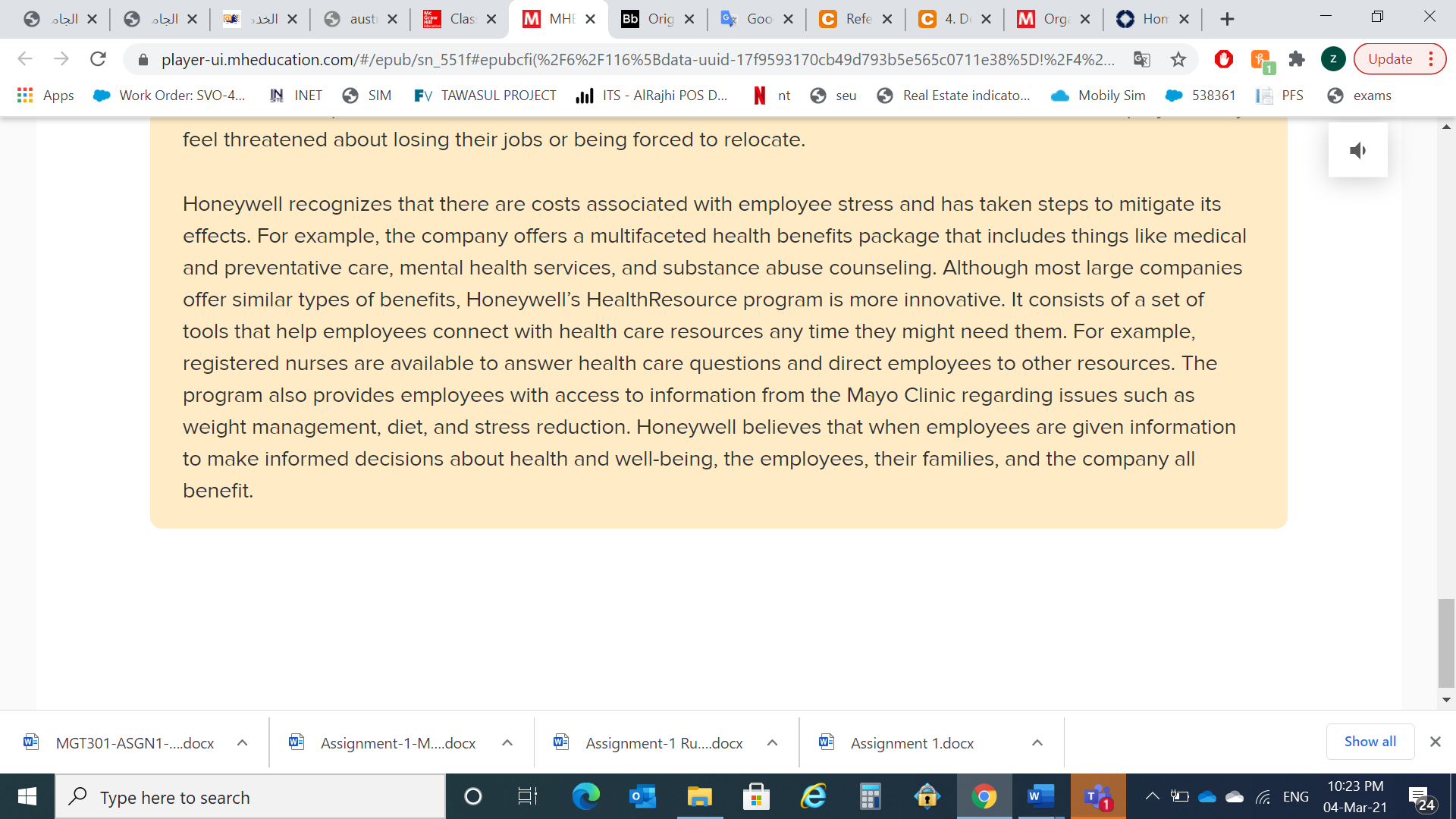The height and width of the screenshot is (819, 1456).
Task: Open Work Order SVO-4 bookmark
Action: 170,96
